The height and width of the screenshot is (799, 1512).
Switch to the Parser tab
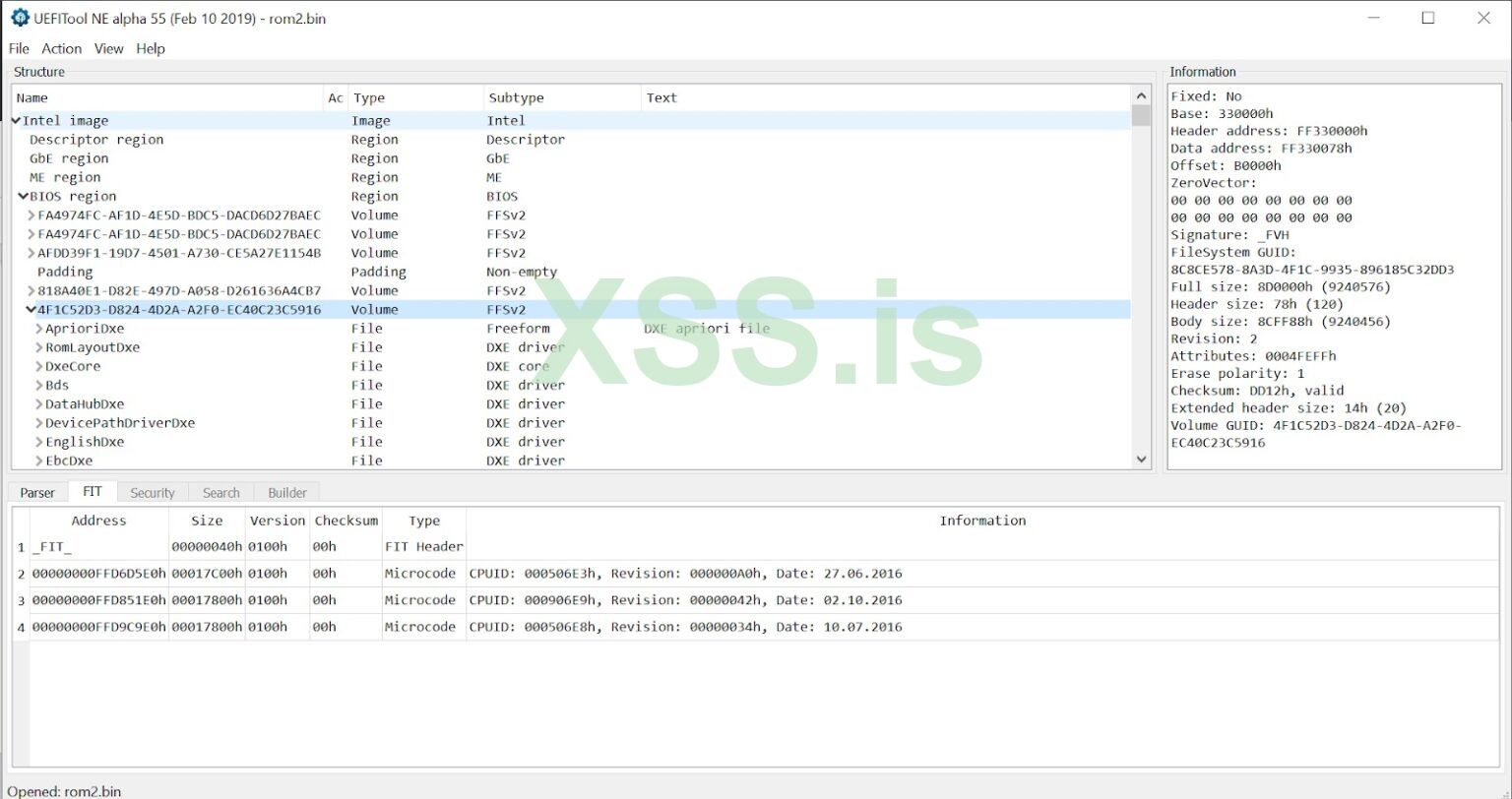point(37,493)
